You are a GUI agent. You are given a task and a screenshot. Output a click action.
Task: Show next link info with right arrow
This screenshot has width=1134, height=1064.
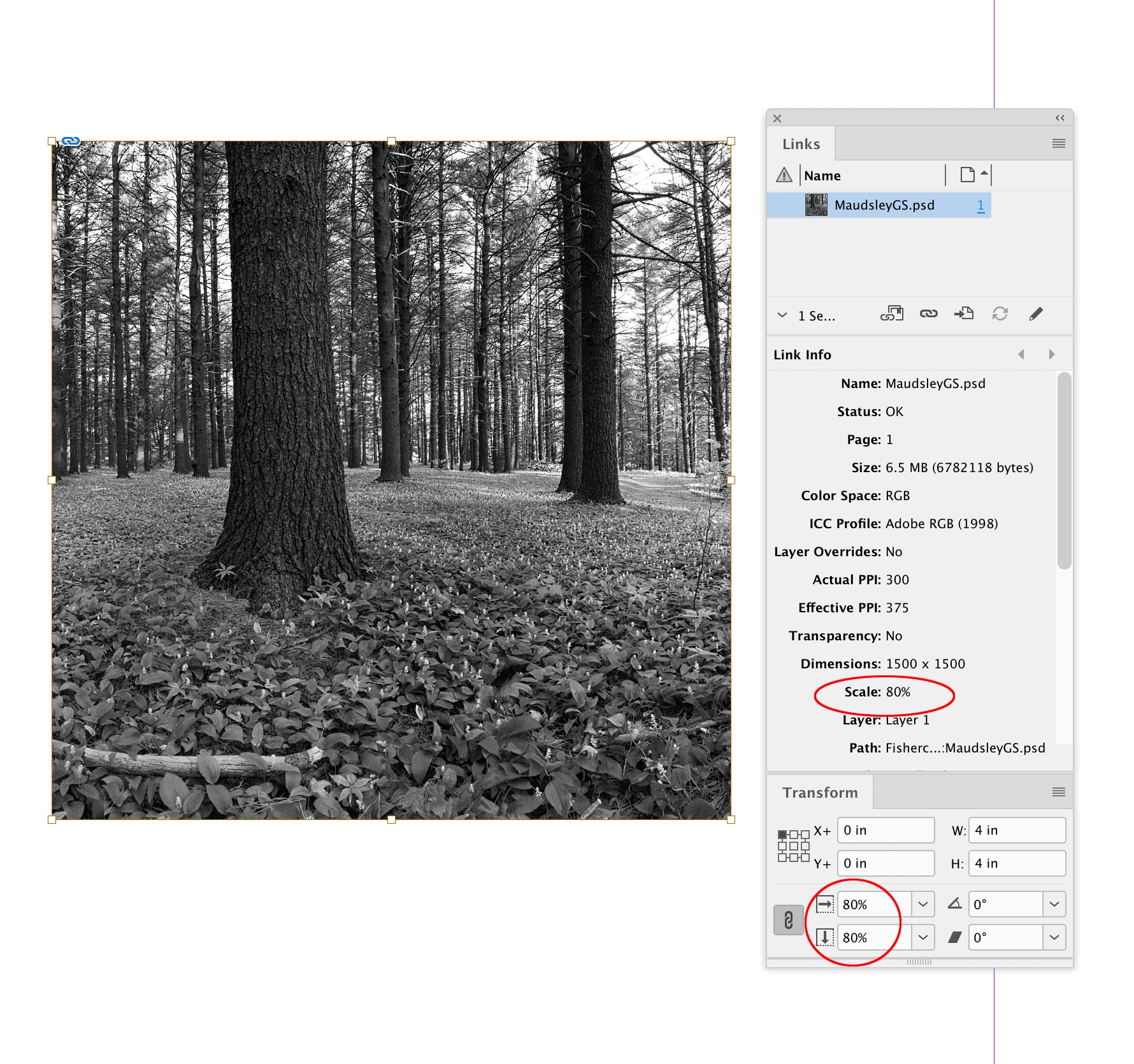(x=1051, y=354)
